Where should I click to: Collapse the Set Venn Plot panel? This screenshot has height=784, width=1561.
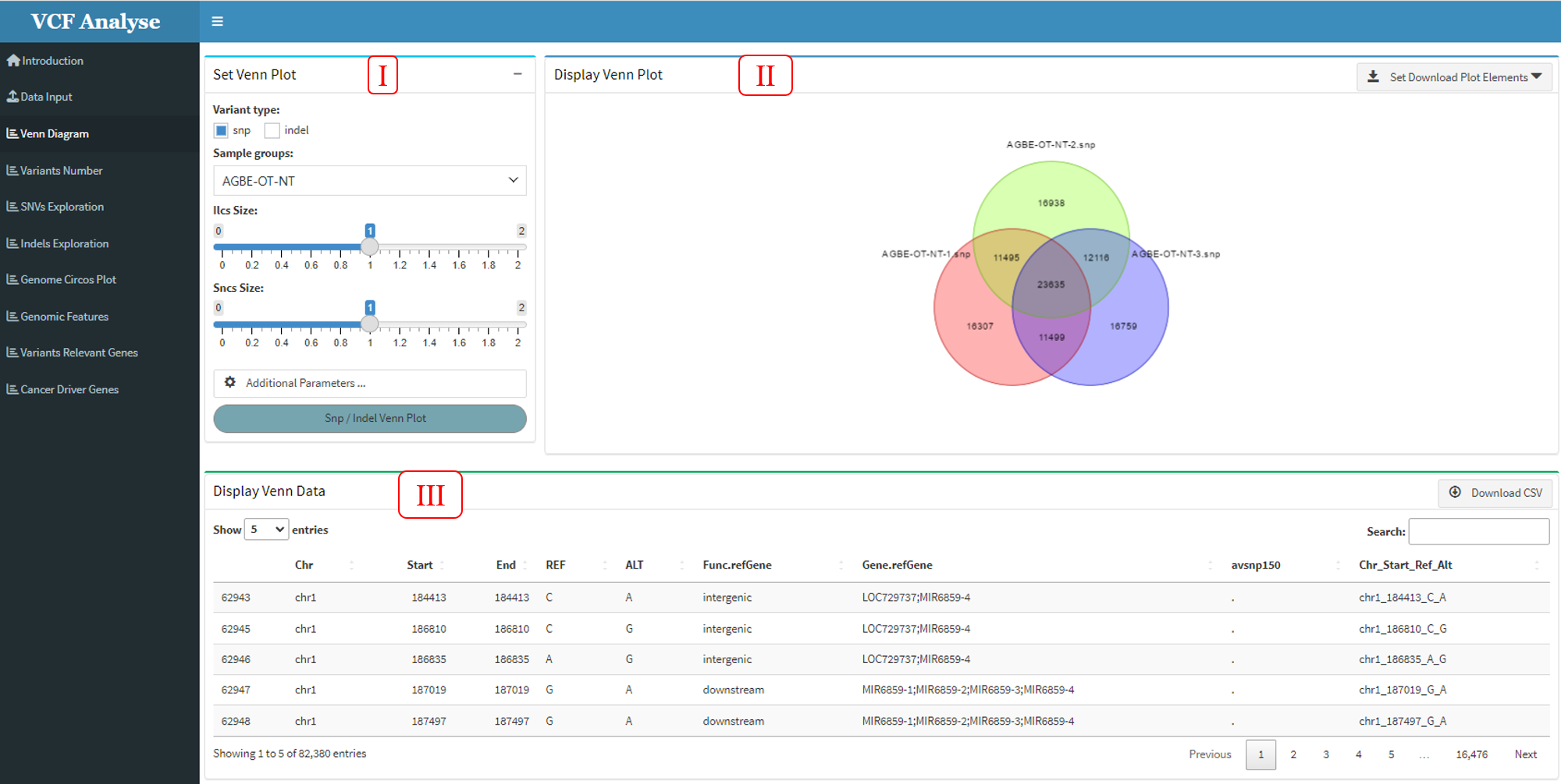click(x=517, y=74)
